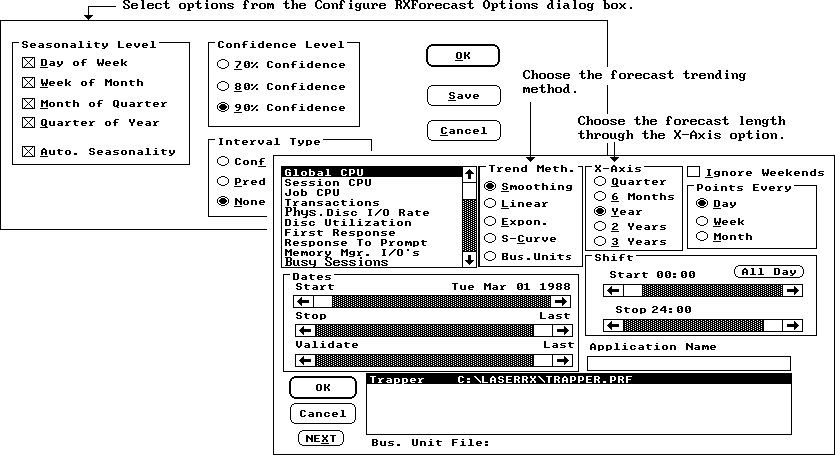Toggle the Day of Week checkbox

29,63
